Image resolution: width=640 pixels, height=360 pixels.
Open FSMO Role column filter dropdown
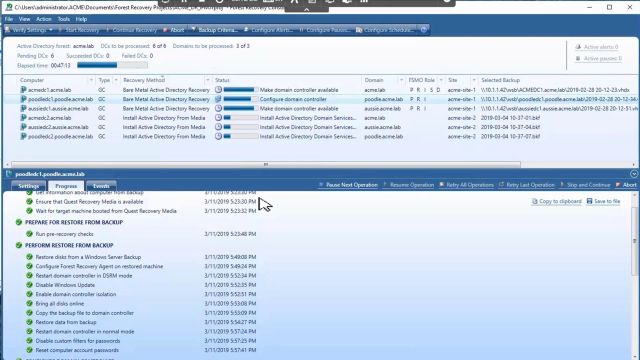[441, 80]
